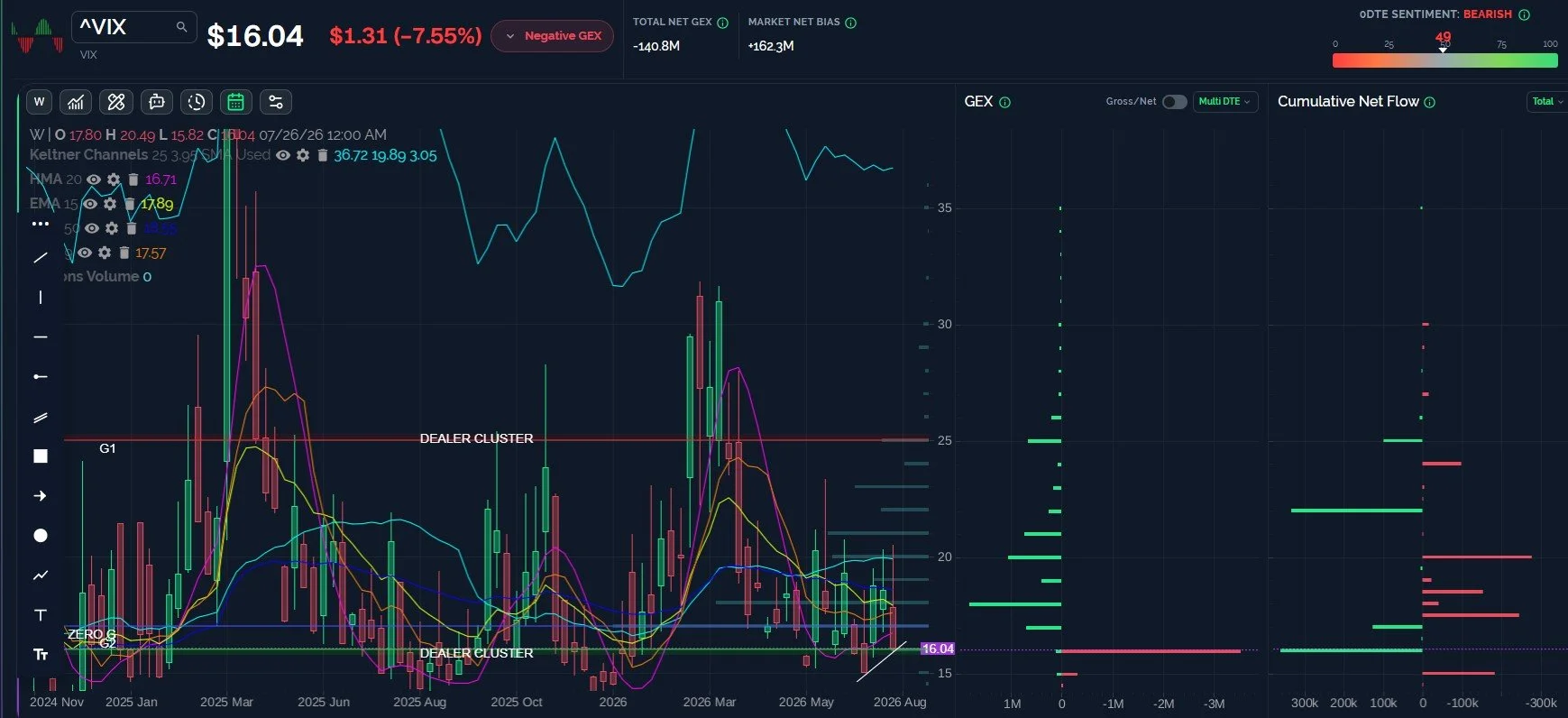Image resolution: width=1568 pixels, height=718 pixels.
Task: Select the horizontal ray drawing tool
Action: tap(41, 377)
